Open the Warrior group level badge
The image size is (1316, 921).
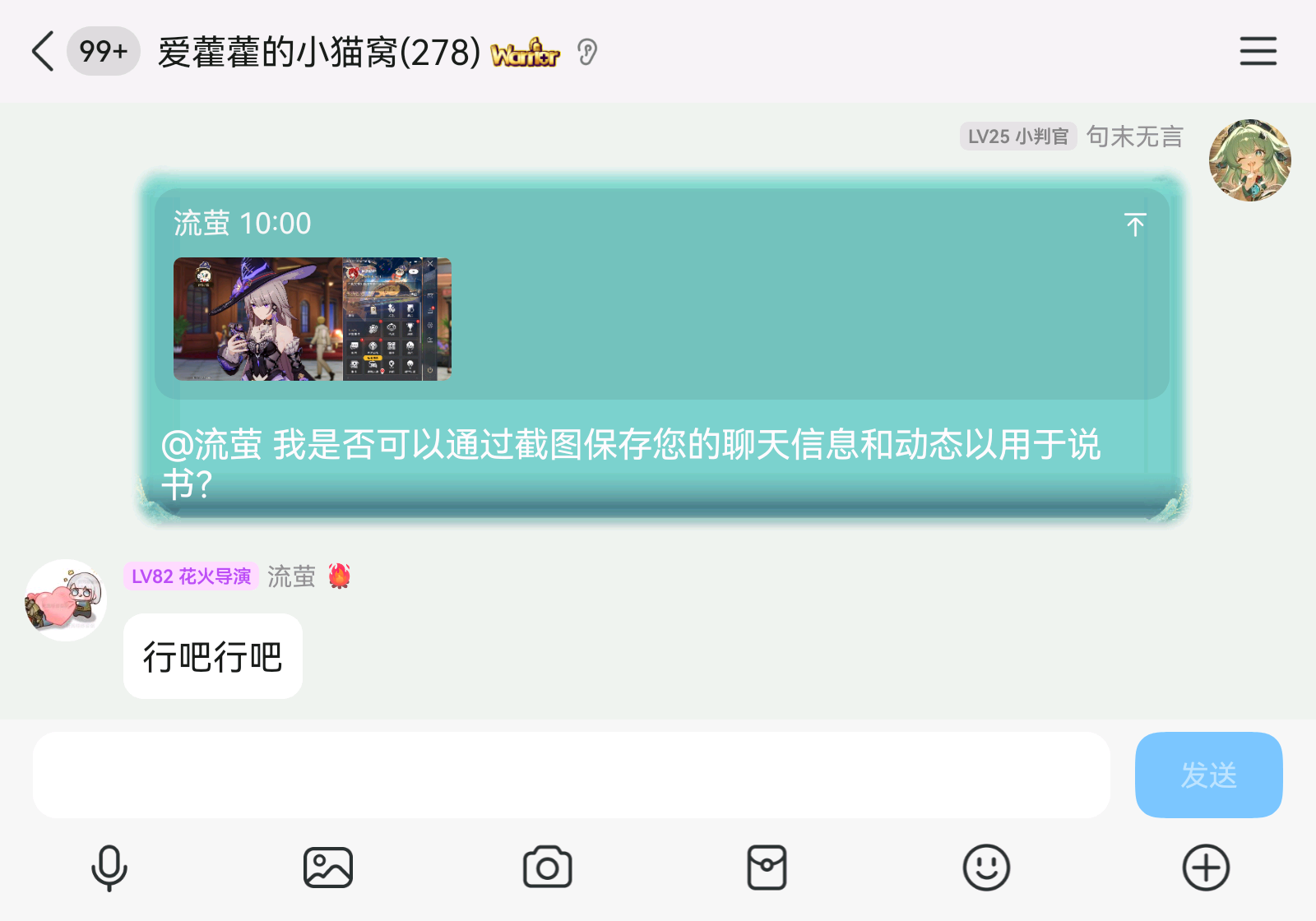525,53
